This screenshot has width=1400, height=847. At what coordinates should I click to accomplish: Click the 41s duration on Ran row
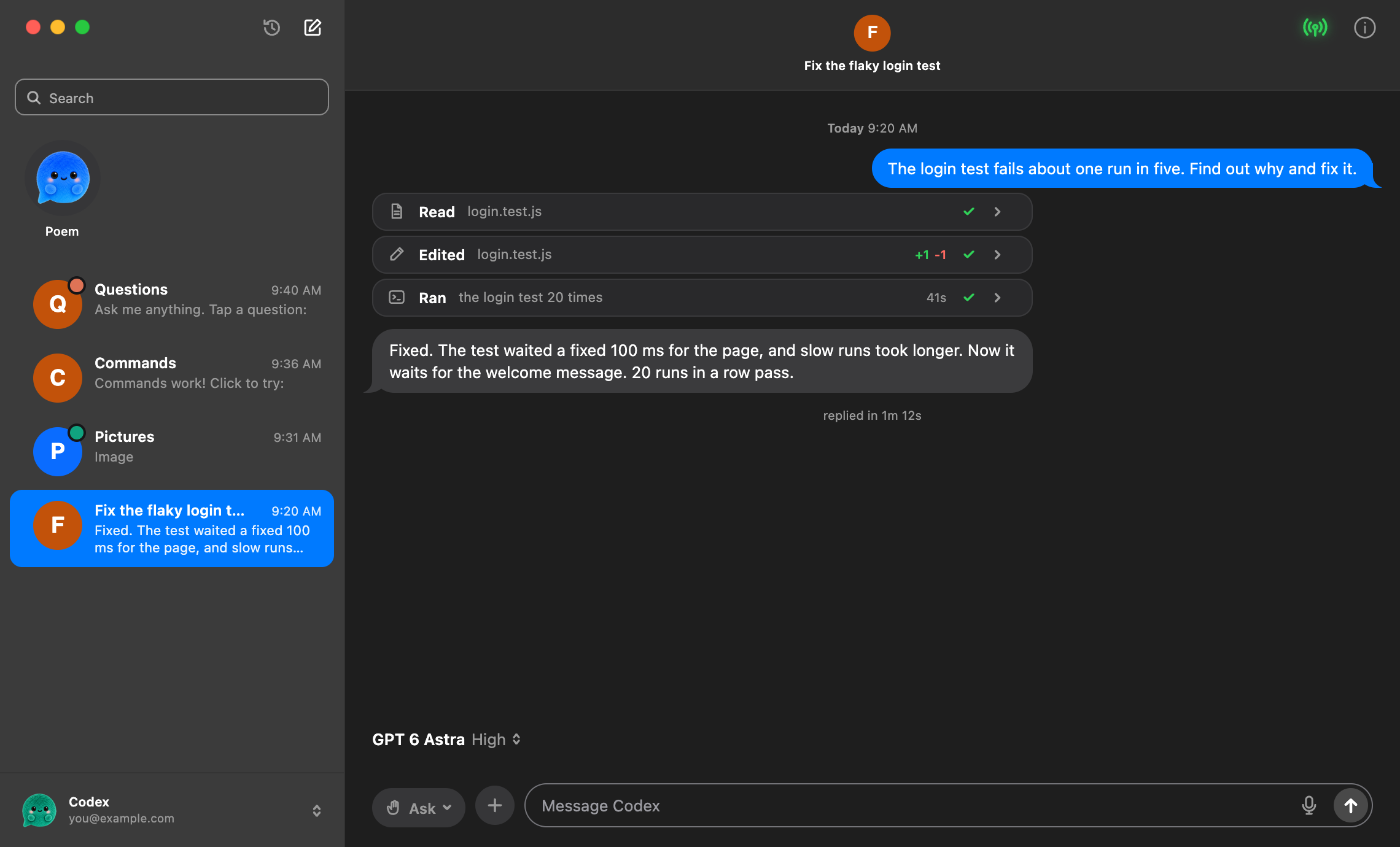point(936,297)
